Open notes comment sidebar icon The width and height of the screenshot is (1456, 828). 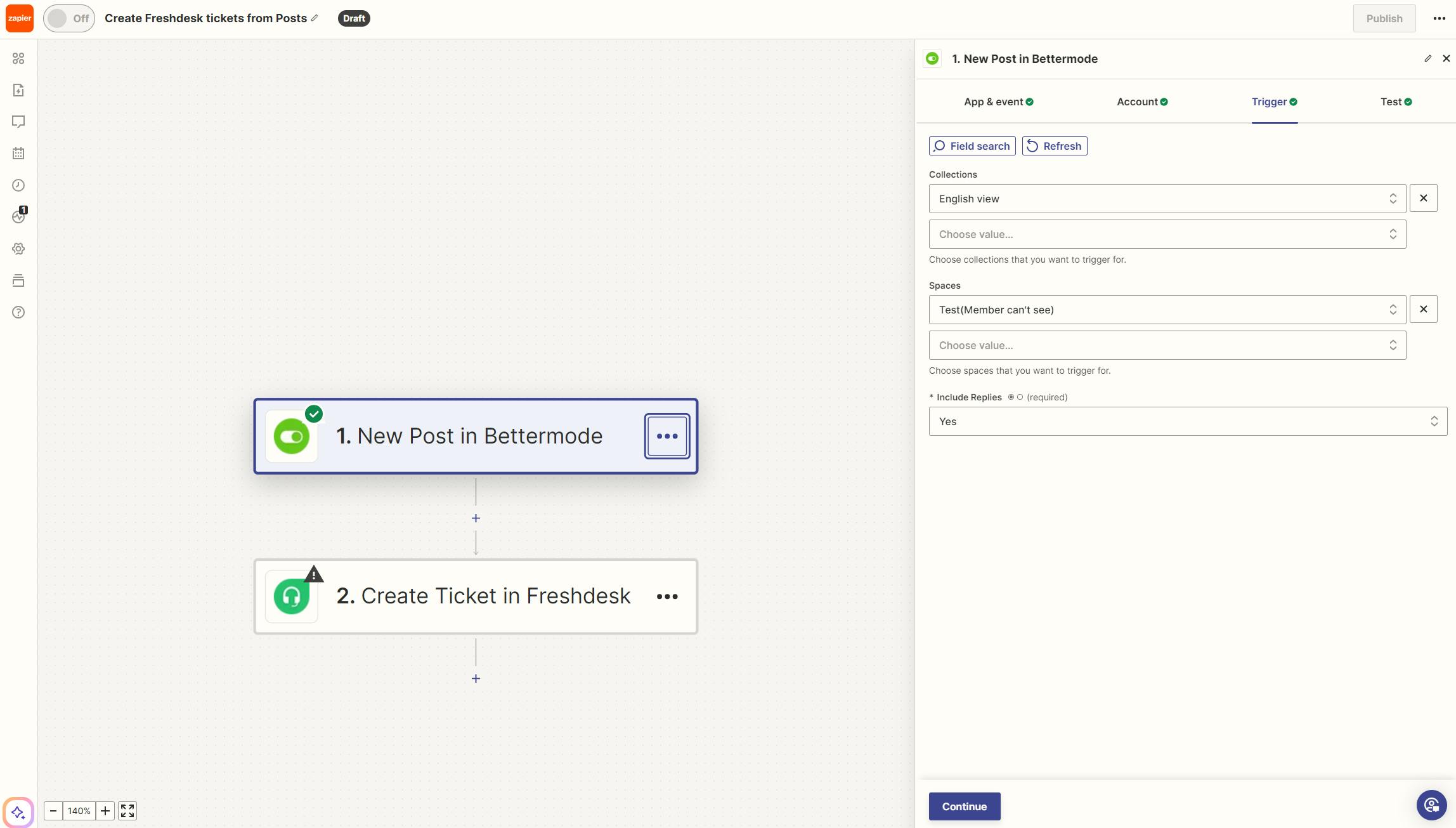pos(18,122)
